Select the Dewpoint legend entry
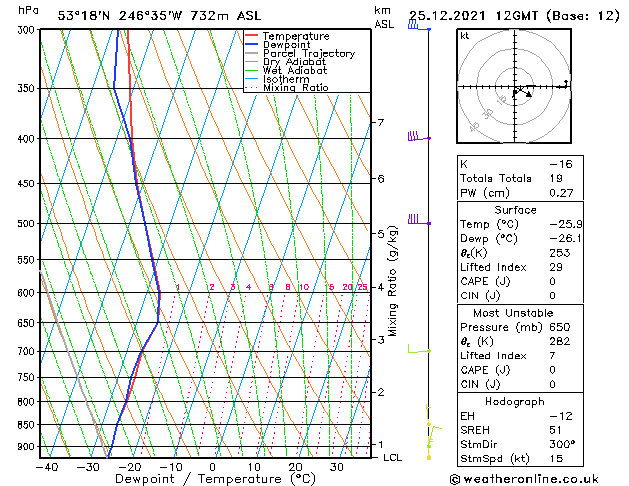629x486 pixels. [x=291, y=45]
